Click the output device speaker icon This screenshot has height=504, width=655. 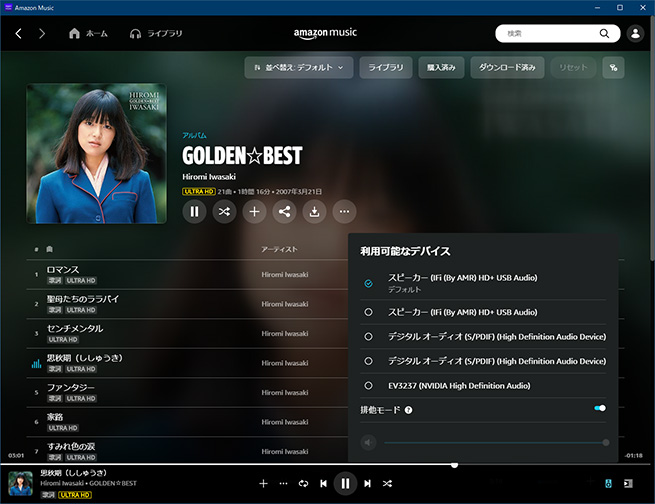[x=608, y=484]
